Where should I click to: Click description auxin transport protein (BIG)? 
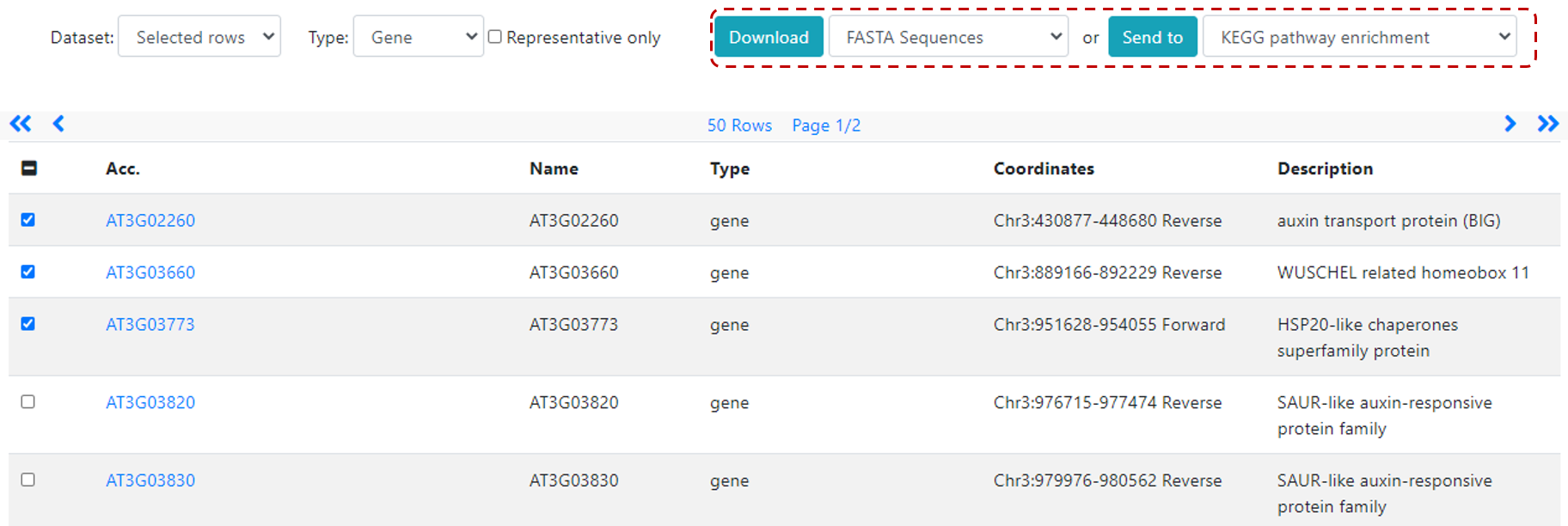pos(1388,221)
